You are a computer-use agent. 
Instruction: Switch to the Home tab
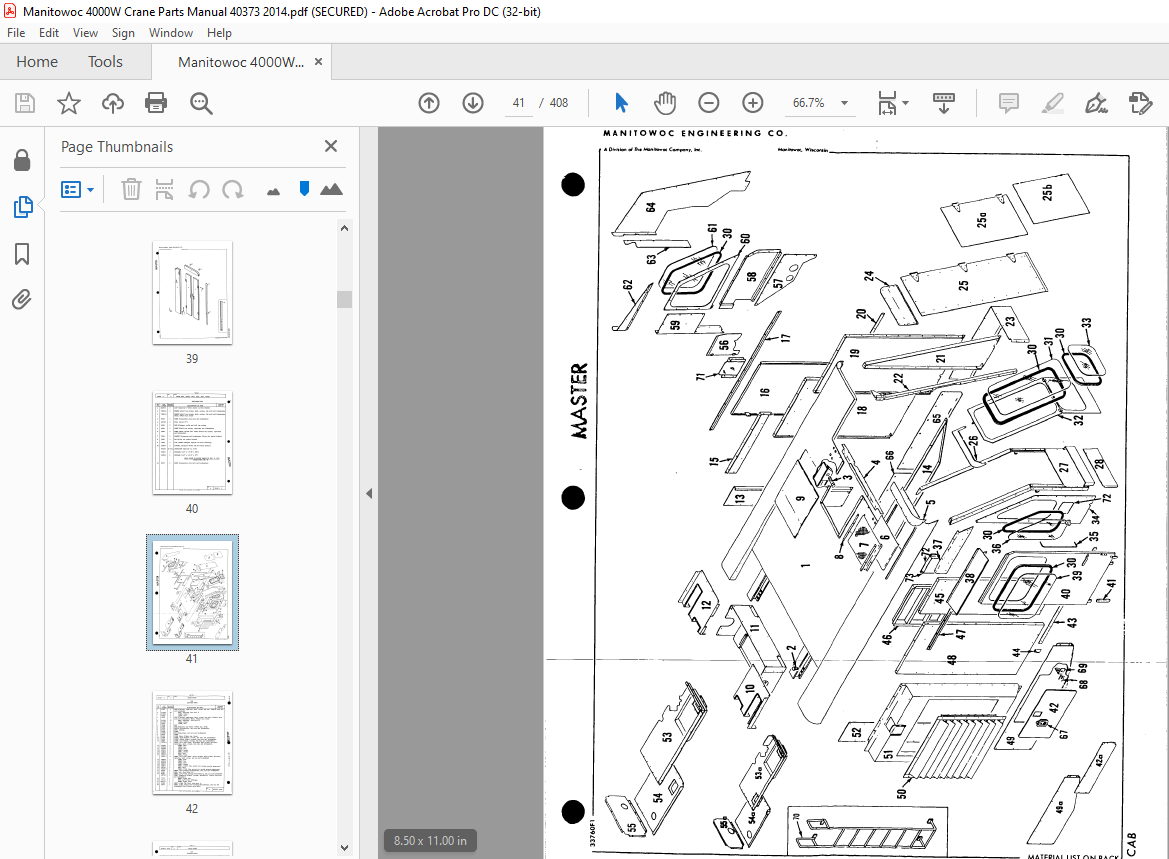[37, 62]
